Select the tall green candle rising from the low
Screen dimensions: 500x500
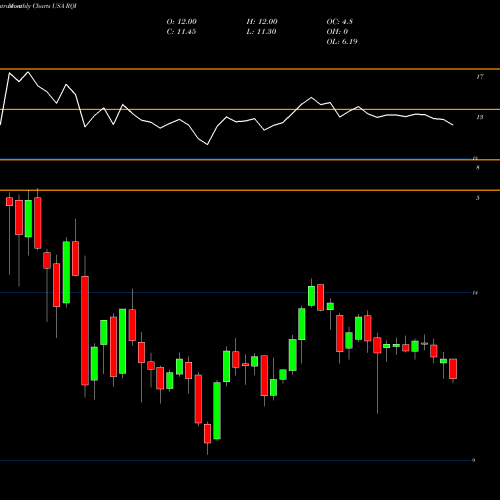tap(217, 411)
